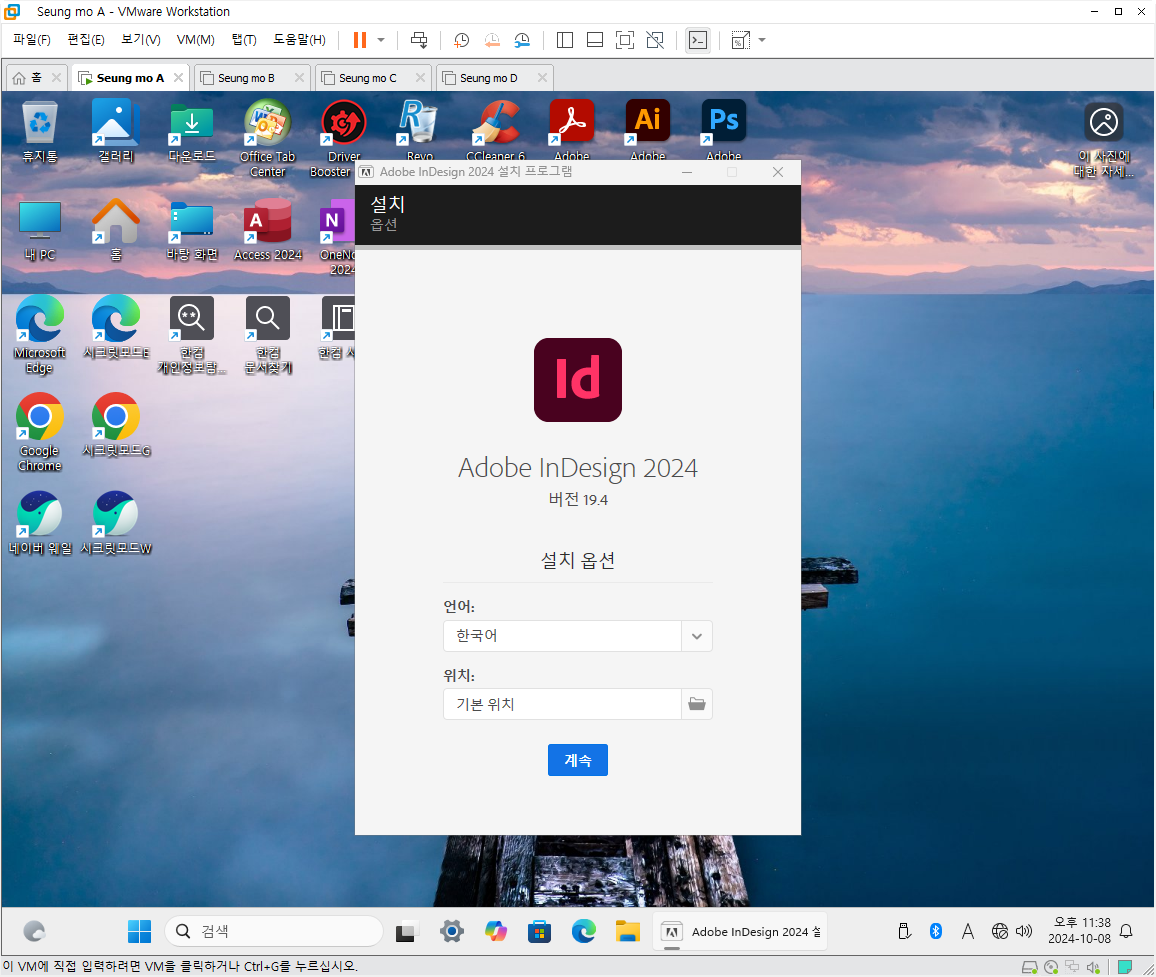Open the 파일(F) menu in VMware

tap(32, 40)
